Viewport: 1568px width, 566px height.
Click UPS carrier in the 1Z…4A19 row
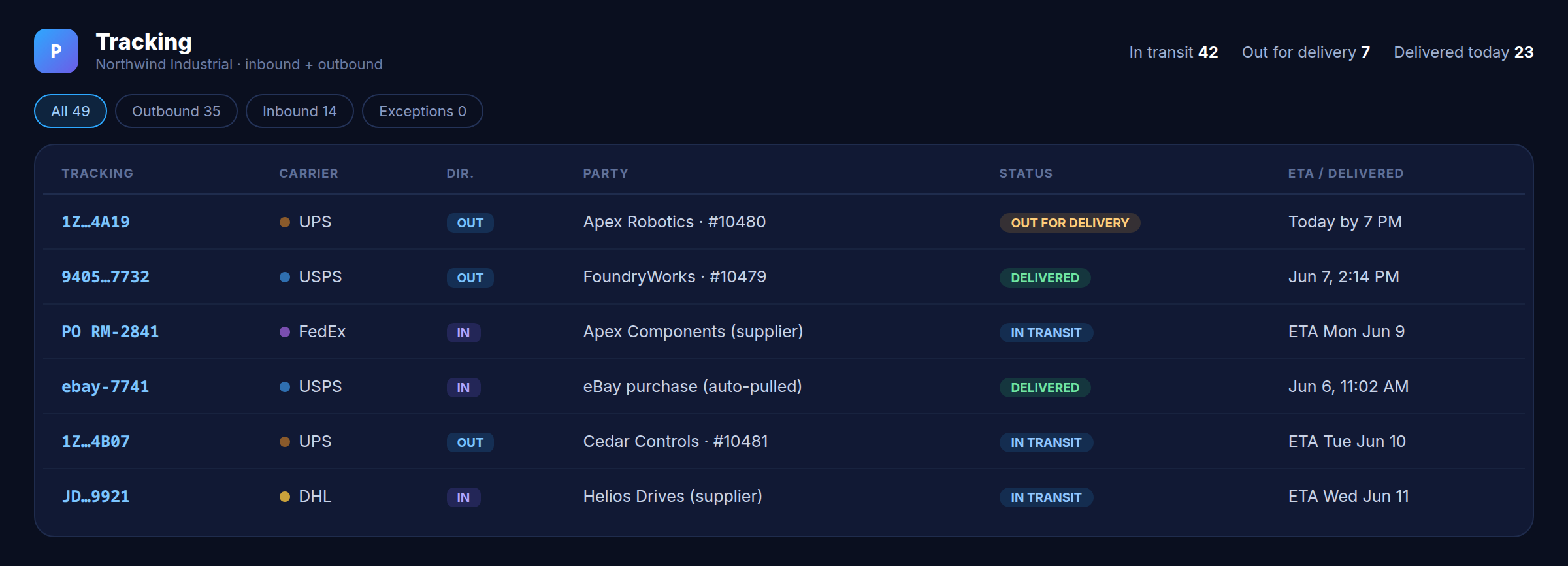coord(306,222)
